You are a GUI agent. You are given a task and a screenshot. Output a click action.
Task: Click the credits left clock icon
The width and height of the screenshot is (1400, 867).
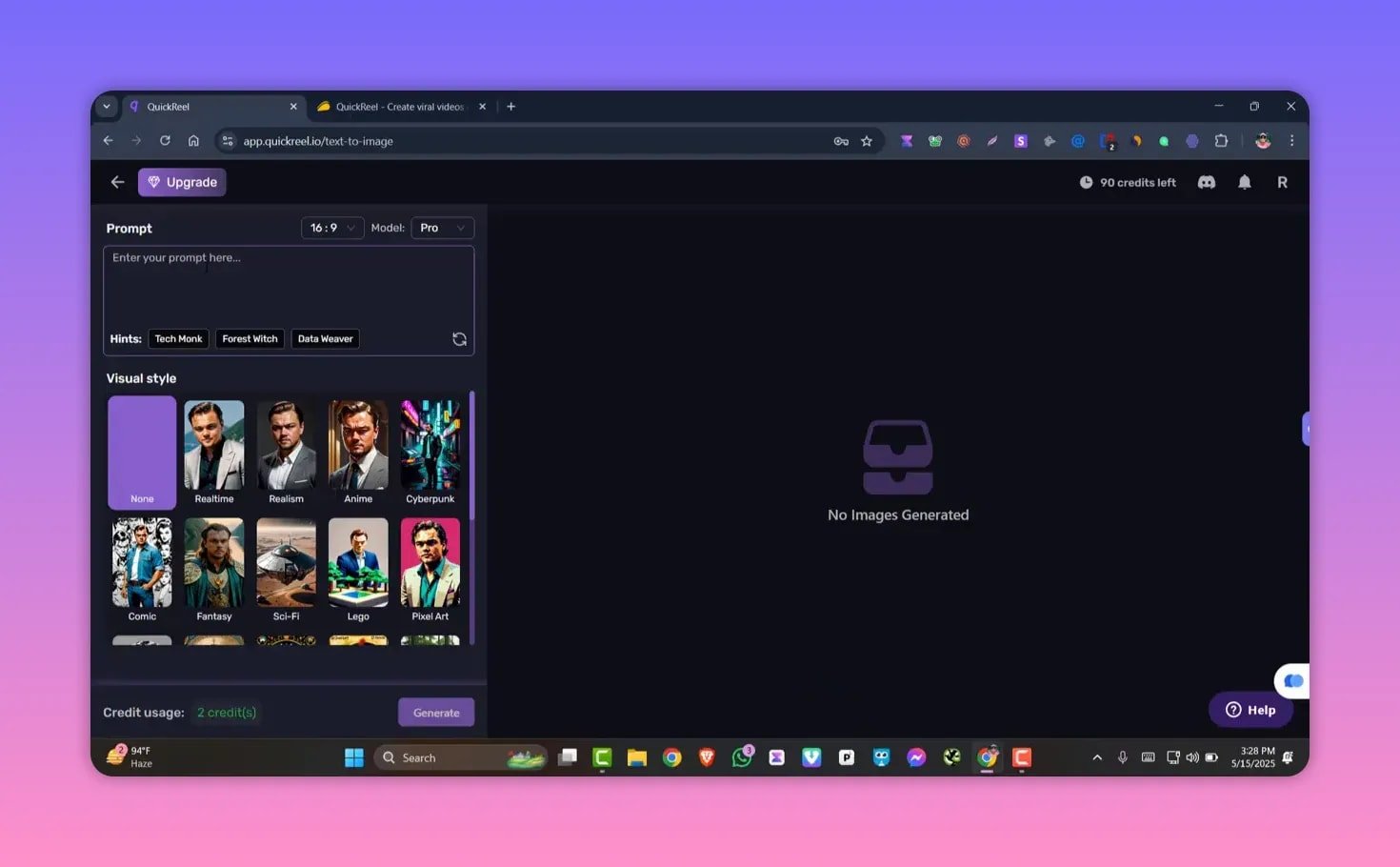click(x=1086, y=182)
